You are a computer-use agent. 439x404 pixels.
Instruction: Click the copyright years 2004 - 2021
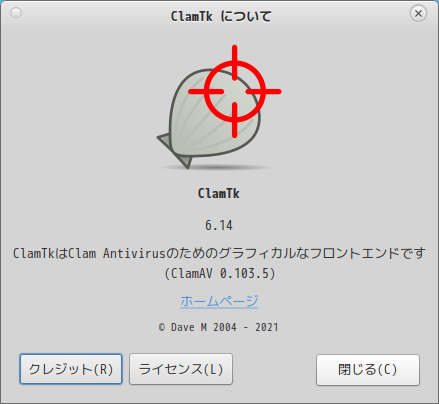pyautogui.click(x=246, y=327)
